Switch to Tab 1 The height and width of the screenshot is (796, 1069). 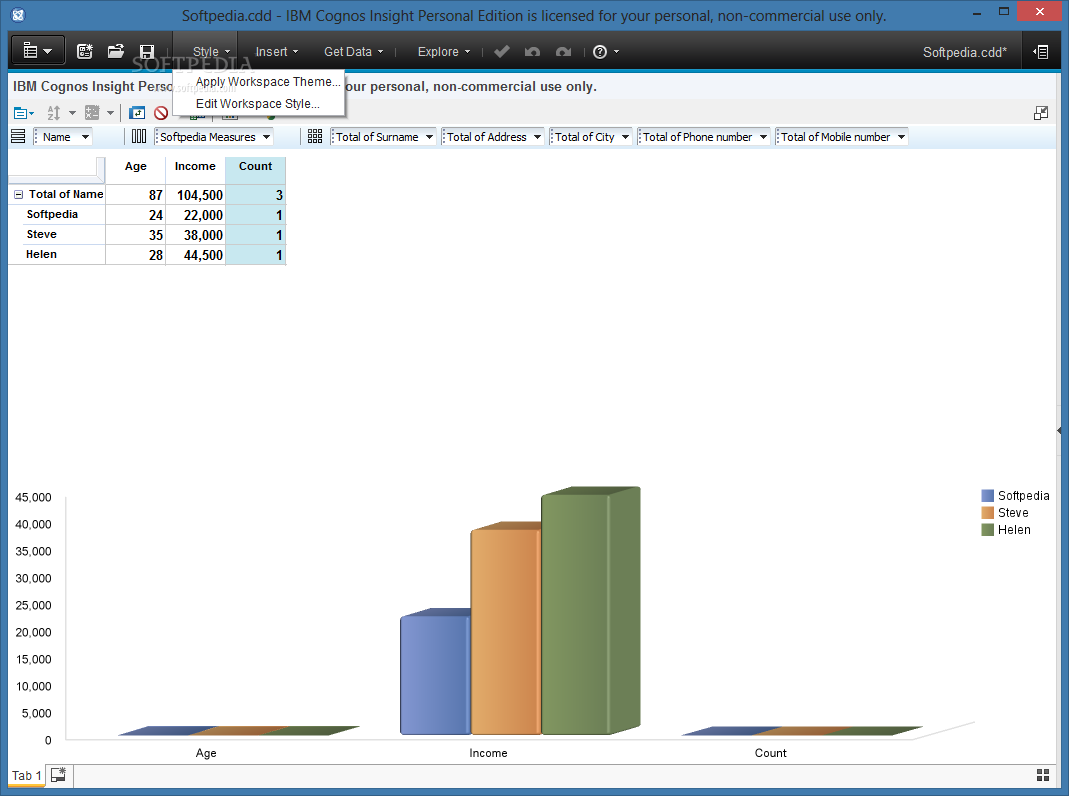click(x=27, y=776)
